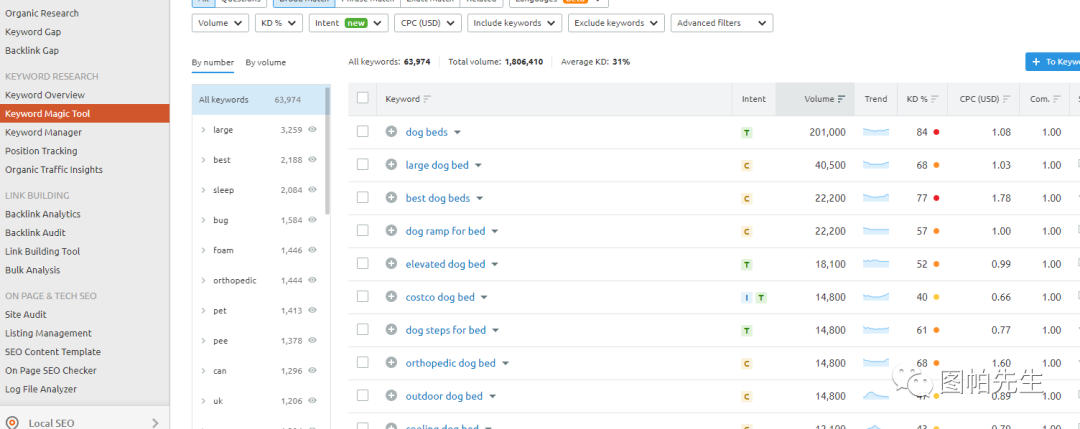1080x429 pixels.
Task: Click the plus icon beside 'dog beds'
Action: tap(392, 132)
